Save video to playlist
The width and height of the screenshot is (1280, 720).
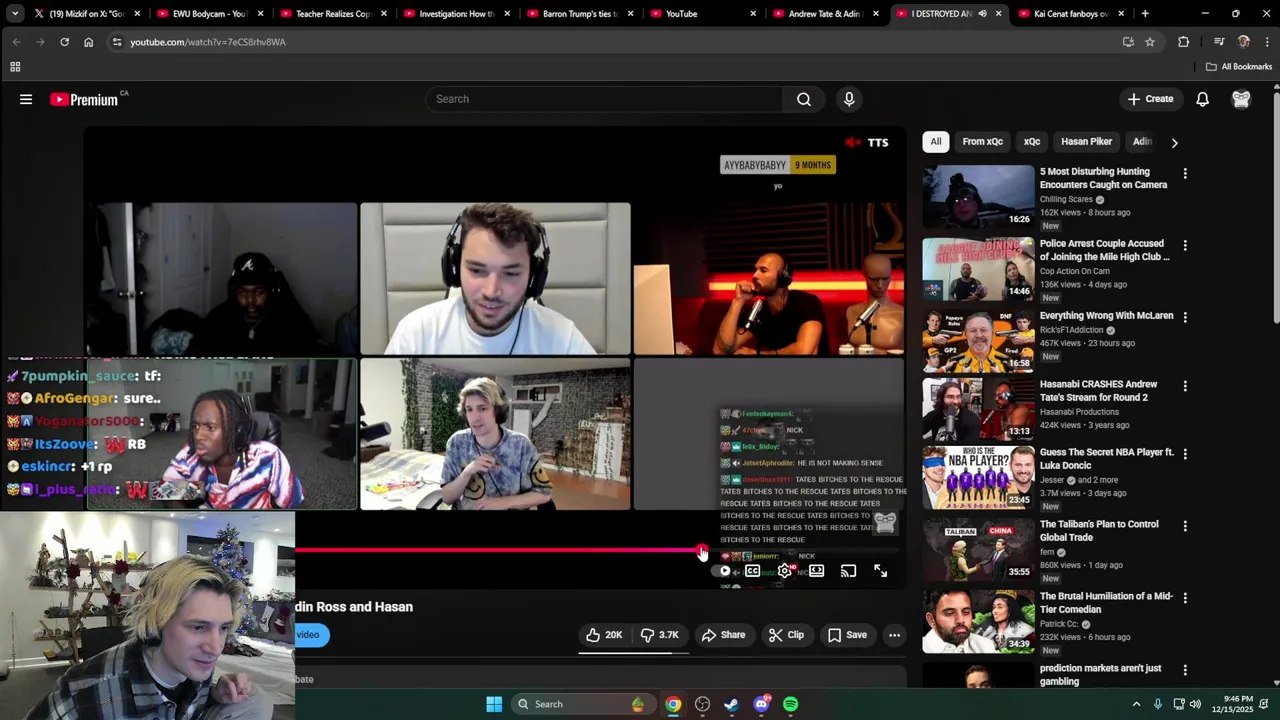[847, 635]
